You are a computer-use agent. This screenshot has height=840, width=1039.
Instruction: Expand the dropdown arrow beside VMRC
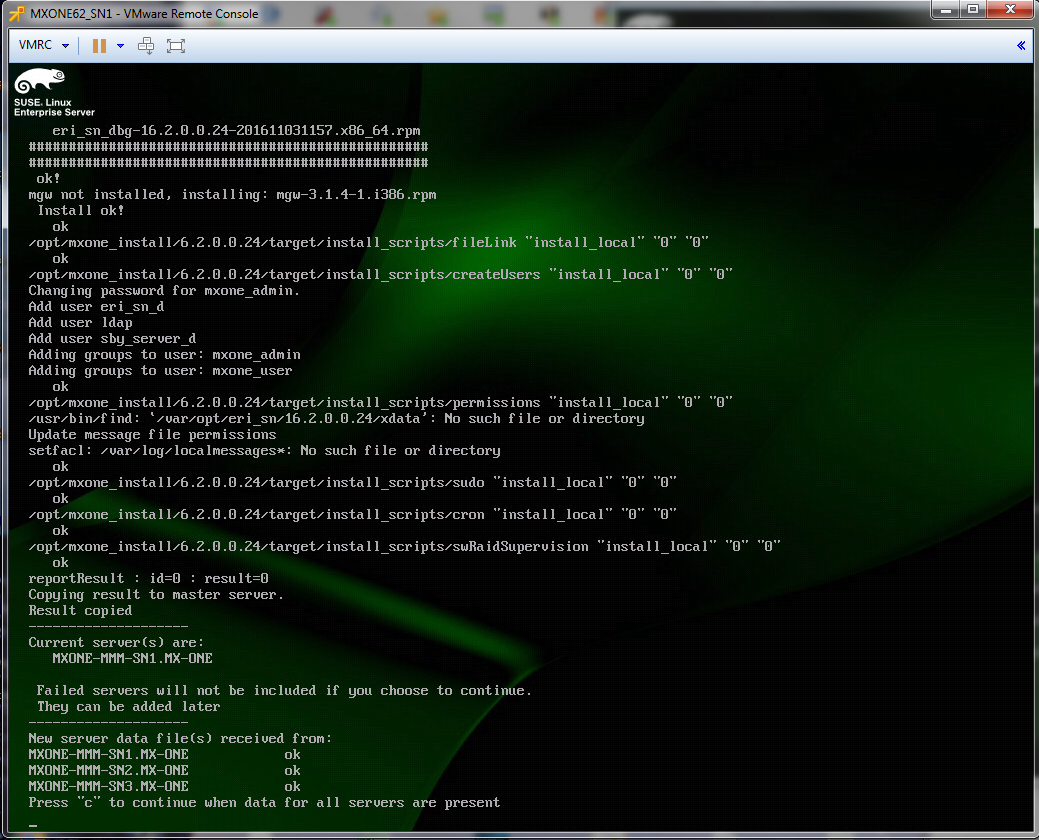(x=65, y=46)
